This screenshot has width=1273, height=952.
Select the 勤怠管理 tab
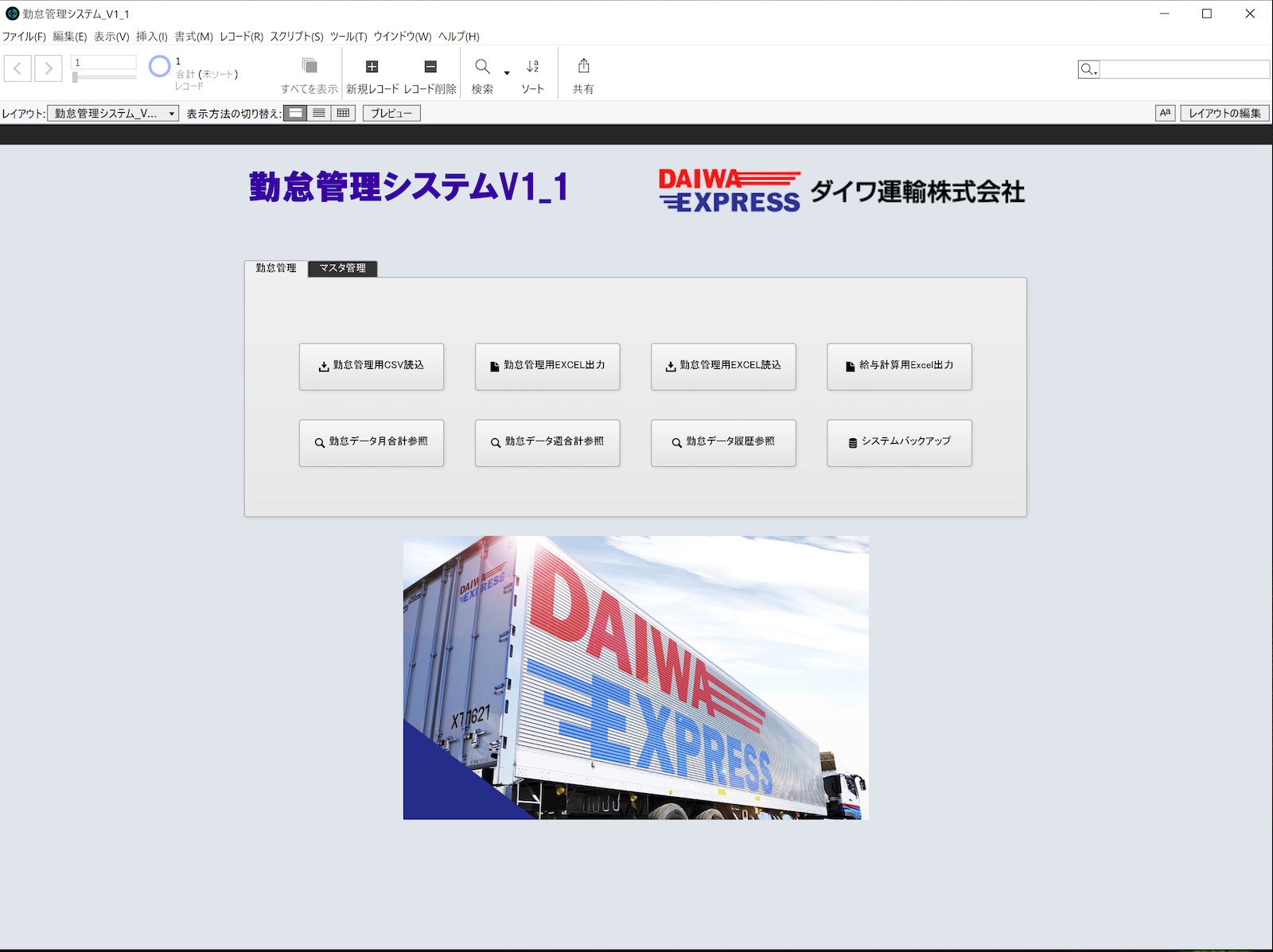[276, 268]
